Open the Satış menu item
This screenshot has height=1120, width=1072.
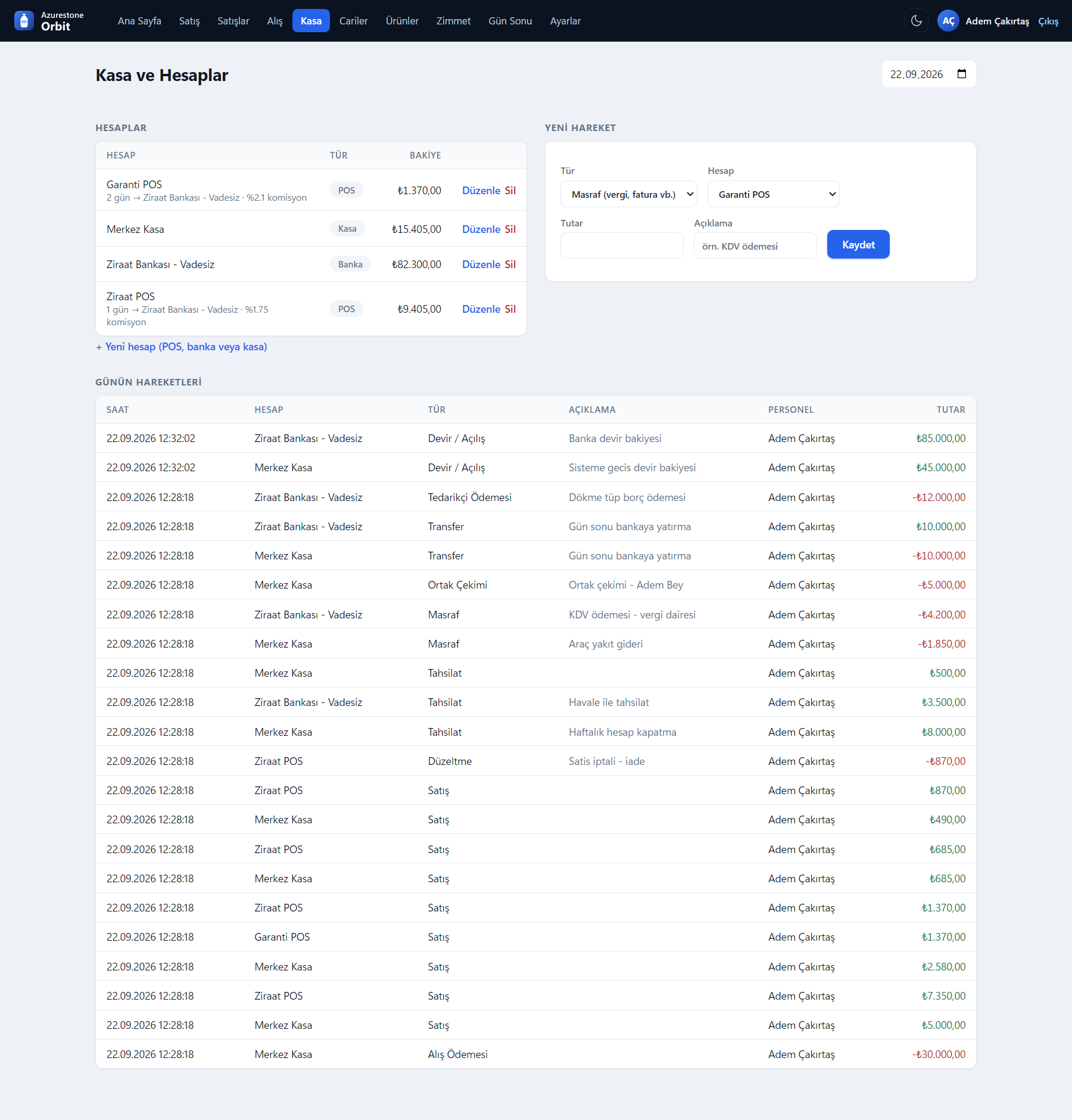coord(189,21)
